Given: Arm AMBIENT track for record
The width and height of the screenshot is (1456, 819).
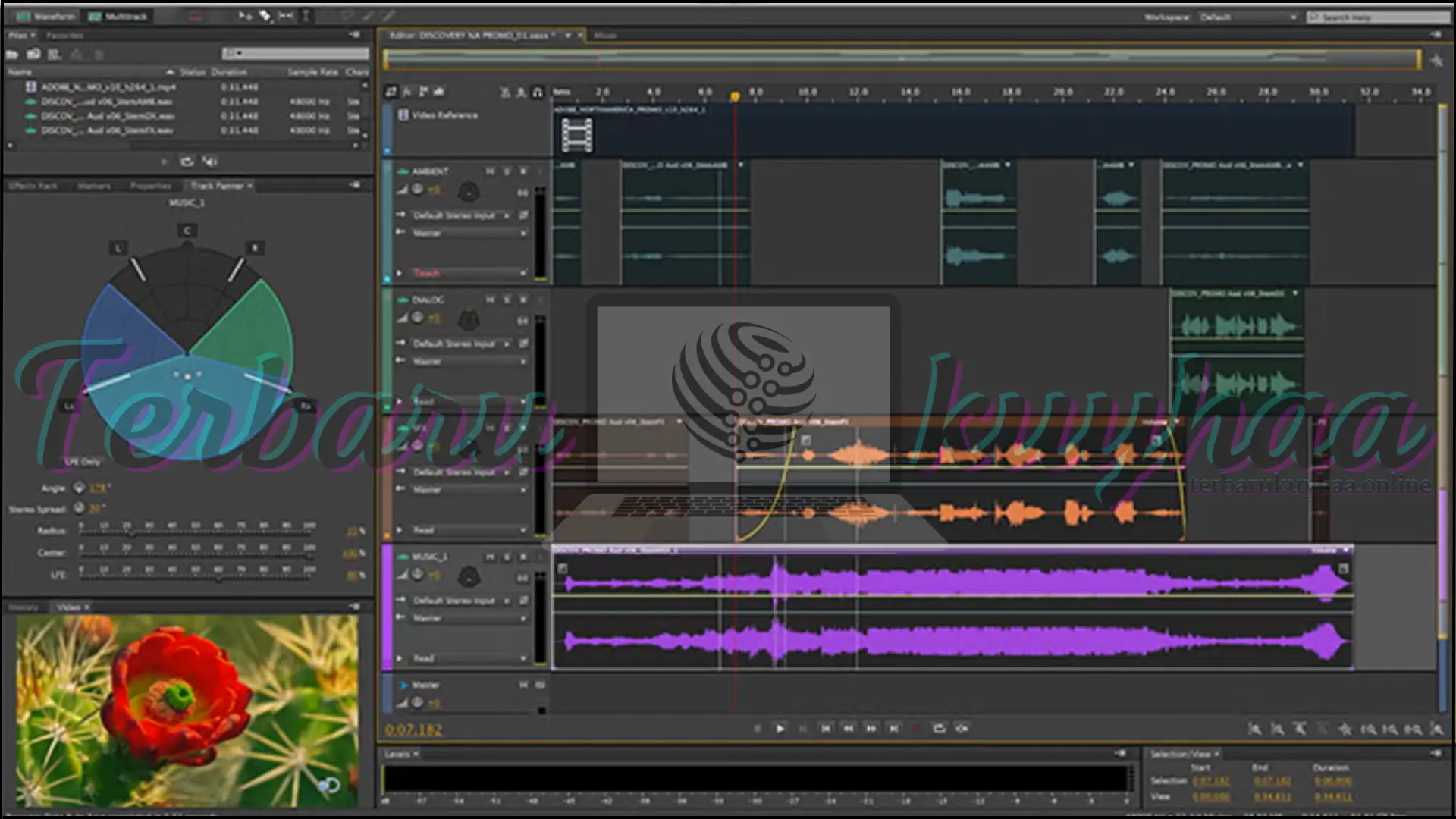Looking at the screenshot, I should 523,171.
